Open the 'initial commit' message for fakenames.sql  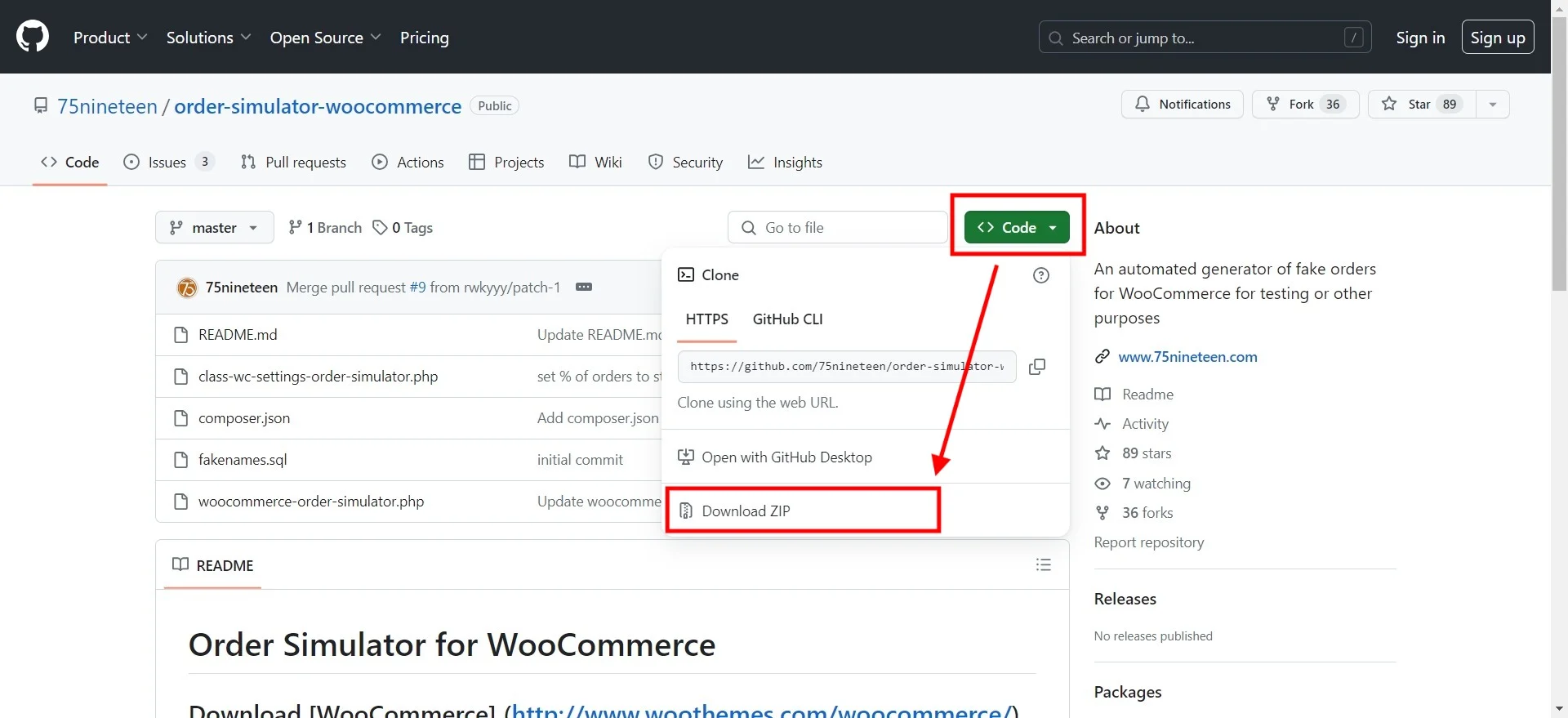[x=580, y=460]
